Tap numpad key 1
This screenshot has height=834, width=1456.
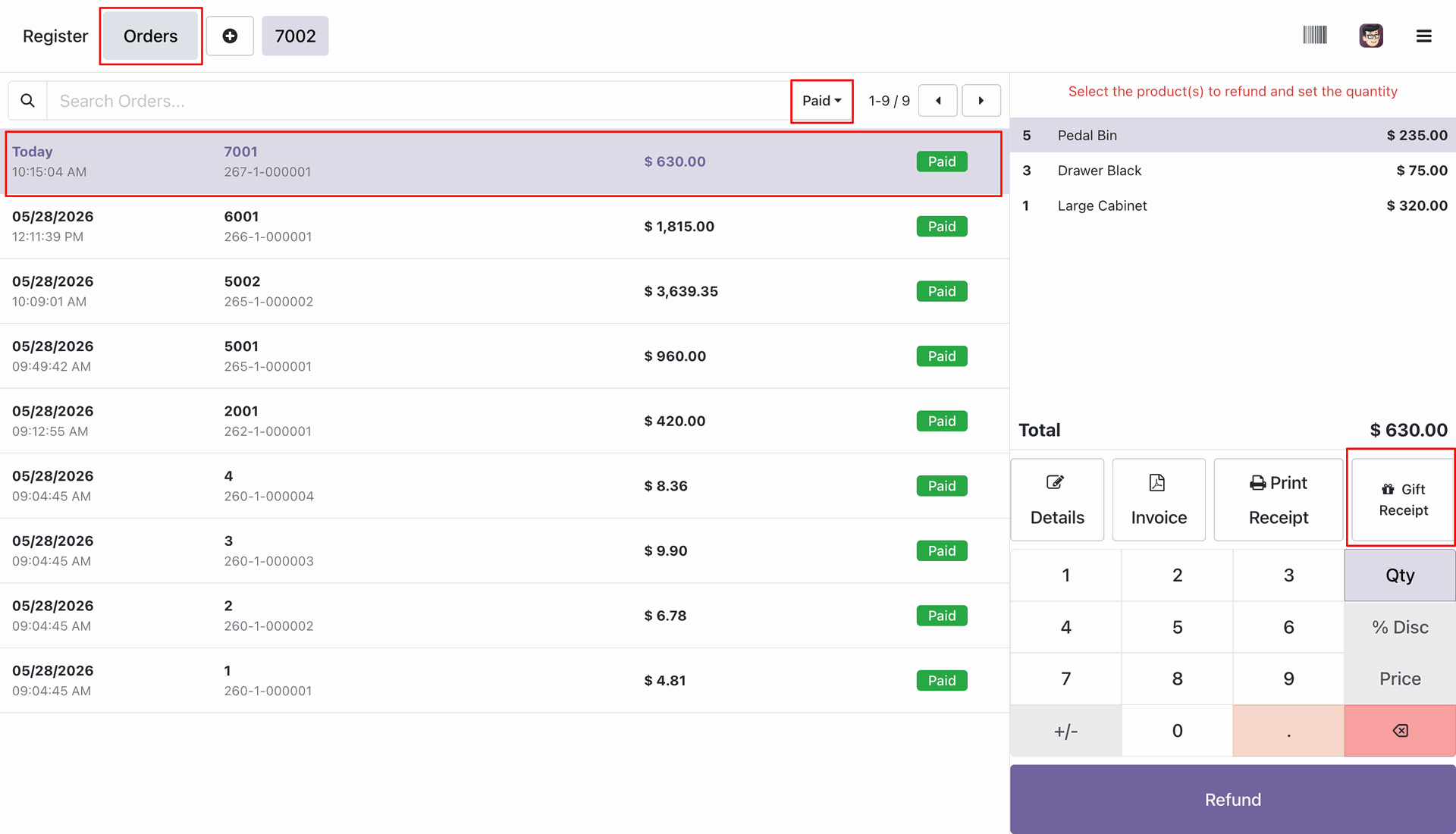coord(1065,575)
